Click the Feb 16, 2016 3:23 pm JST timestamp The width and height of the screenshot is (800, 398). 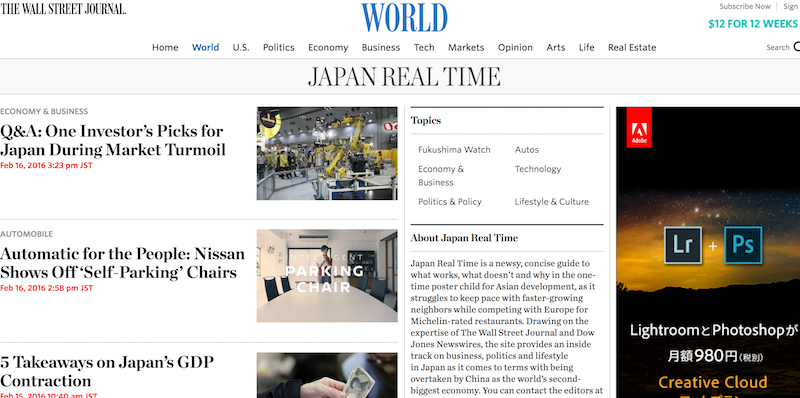(46, 165)
